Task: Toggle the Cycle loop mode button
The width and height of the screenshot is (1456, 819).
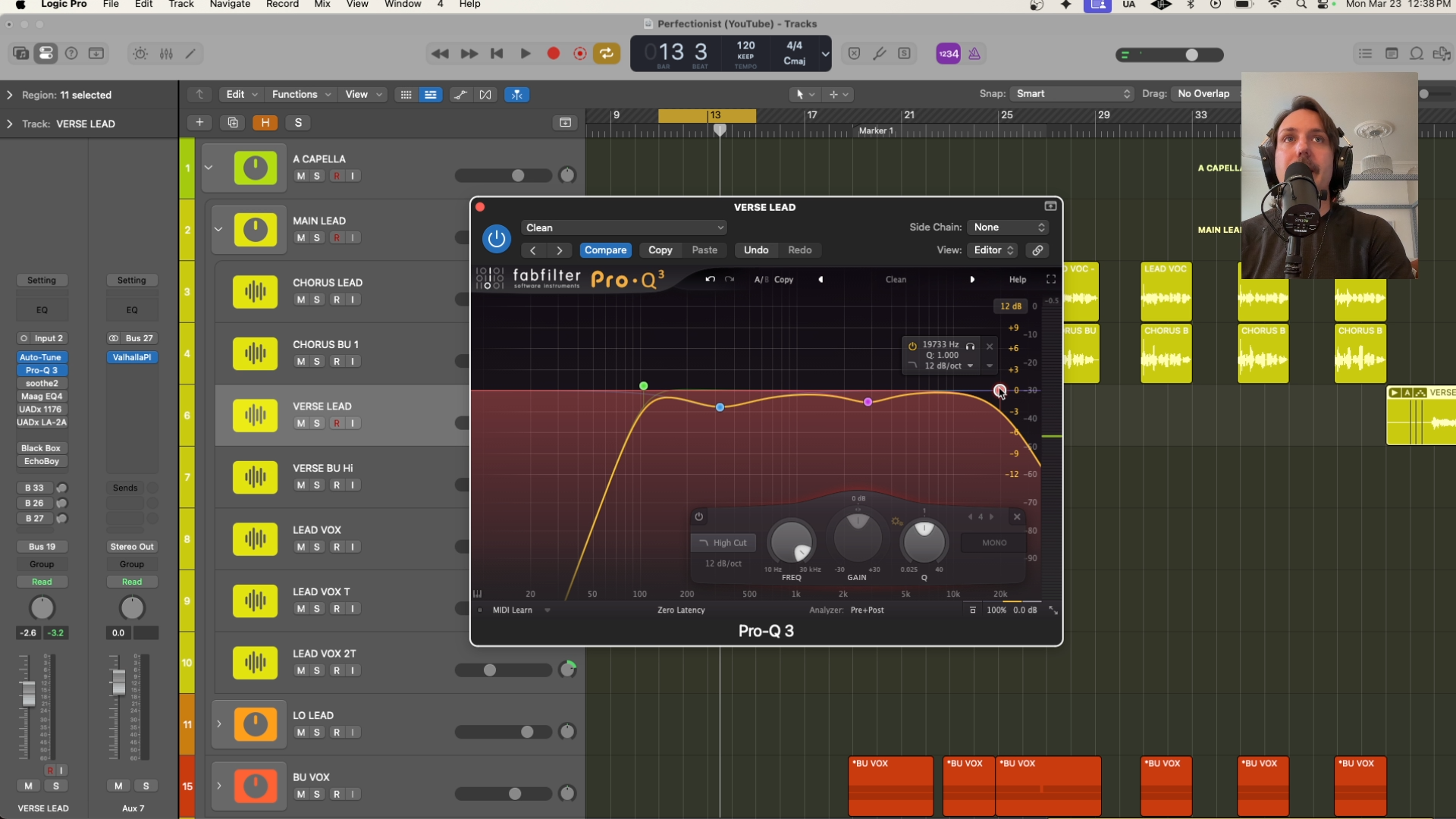Action: point(607,54)
